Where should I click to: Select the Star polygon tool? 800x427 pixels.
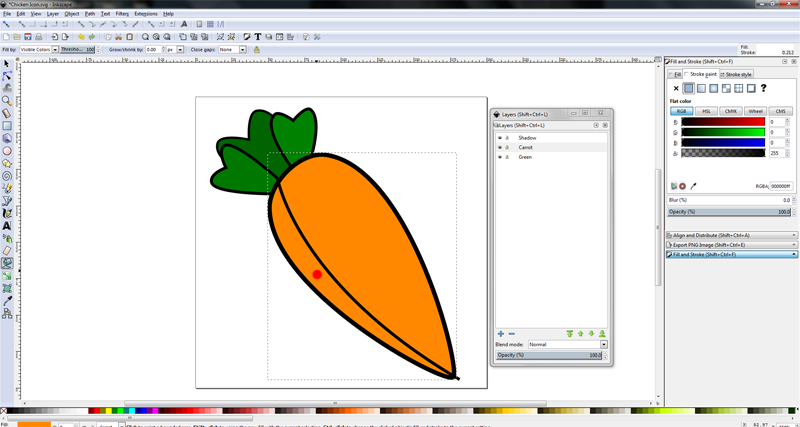pos(7,163)
